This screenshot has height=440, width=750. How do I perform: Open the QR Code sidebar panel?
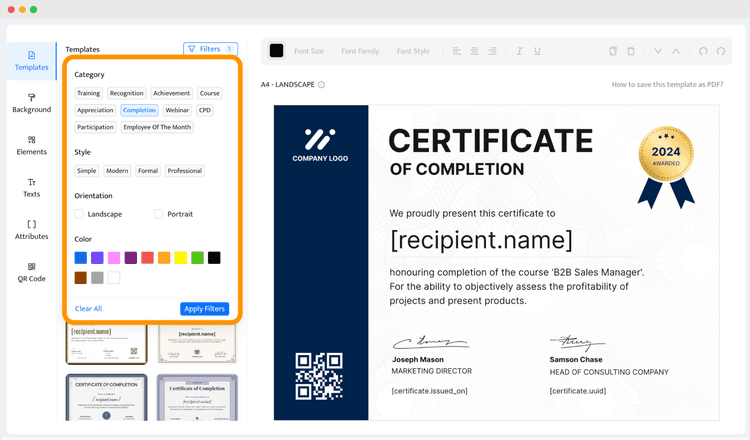(x=32, y=272)
